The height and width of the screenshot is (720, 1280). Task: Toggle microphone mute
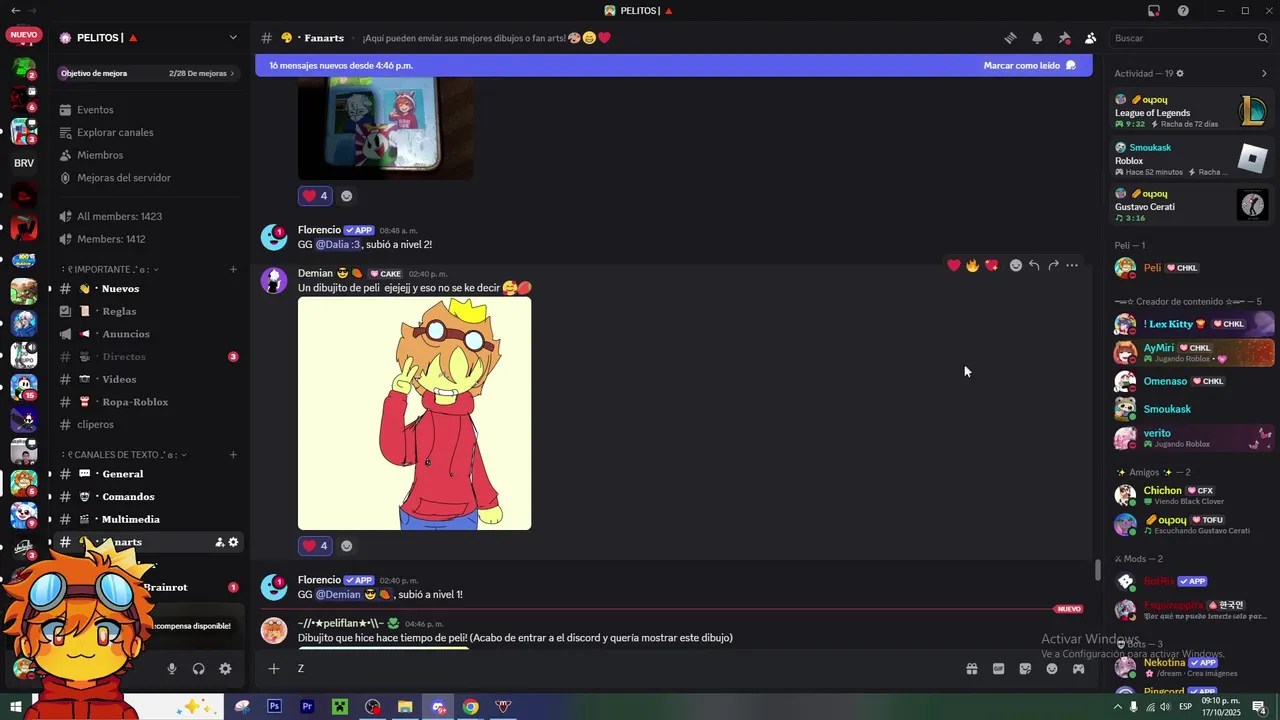172,669
